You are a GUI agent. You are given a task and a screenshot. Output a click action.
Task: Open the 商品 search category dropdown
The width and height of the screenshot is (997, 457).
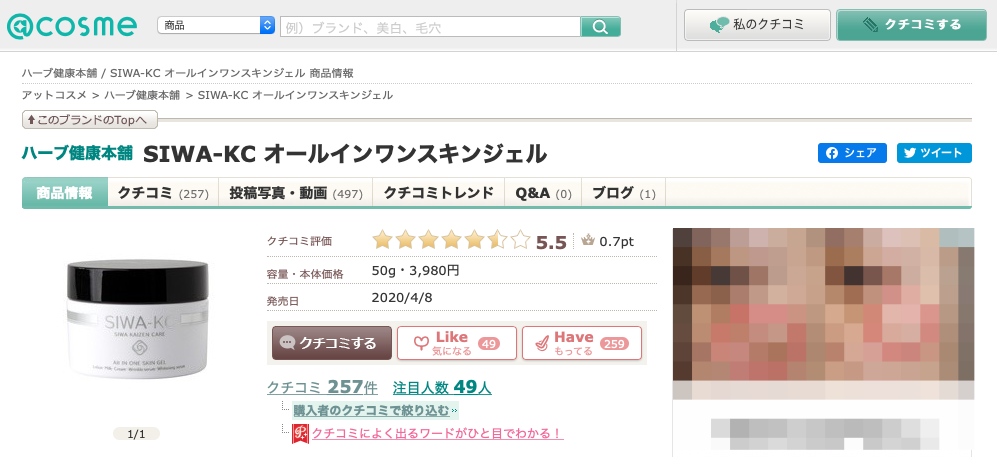pos(216,25)
